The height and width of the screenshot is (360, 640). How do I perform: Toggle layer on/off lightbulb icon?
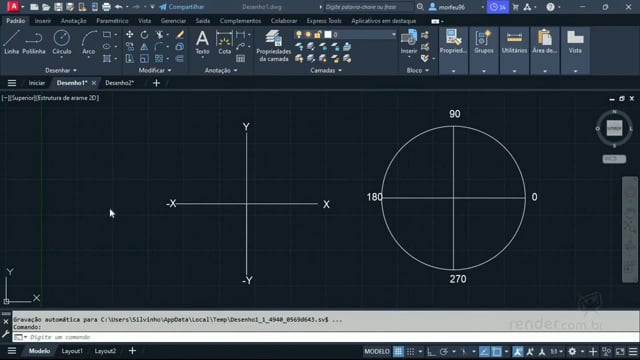[299, 35]
